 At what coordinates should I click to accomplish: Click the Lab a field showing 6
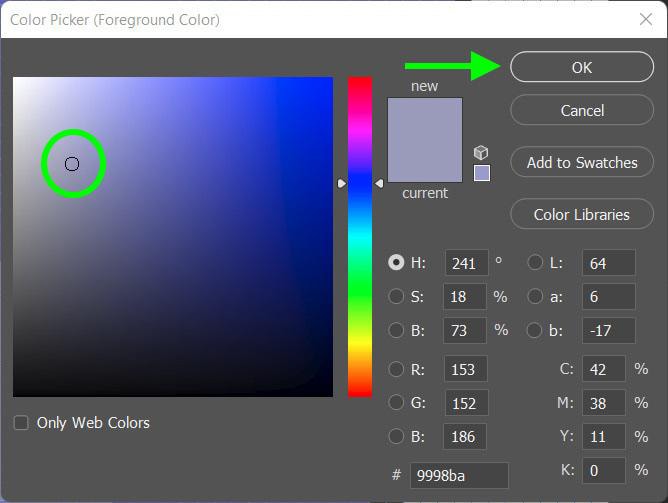point(609,296)
